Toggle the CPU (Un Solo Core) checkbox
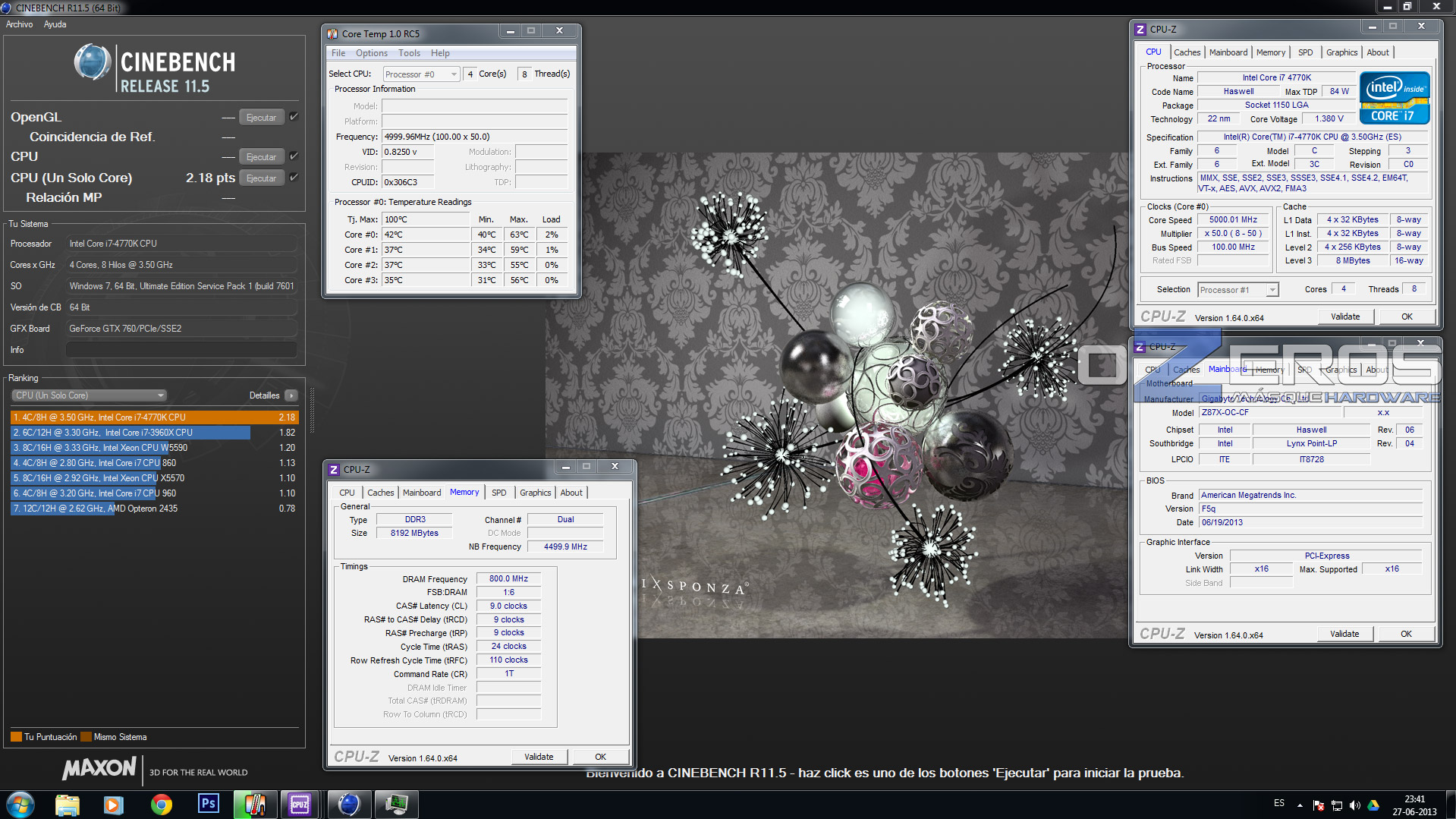The width and height of the screenshot is (1456, 819). (x=294, y=178)
